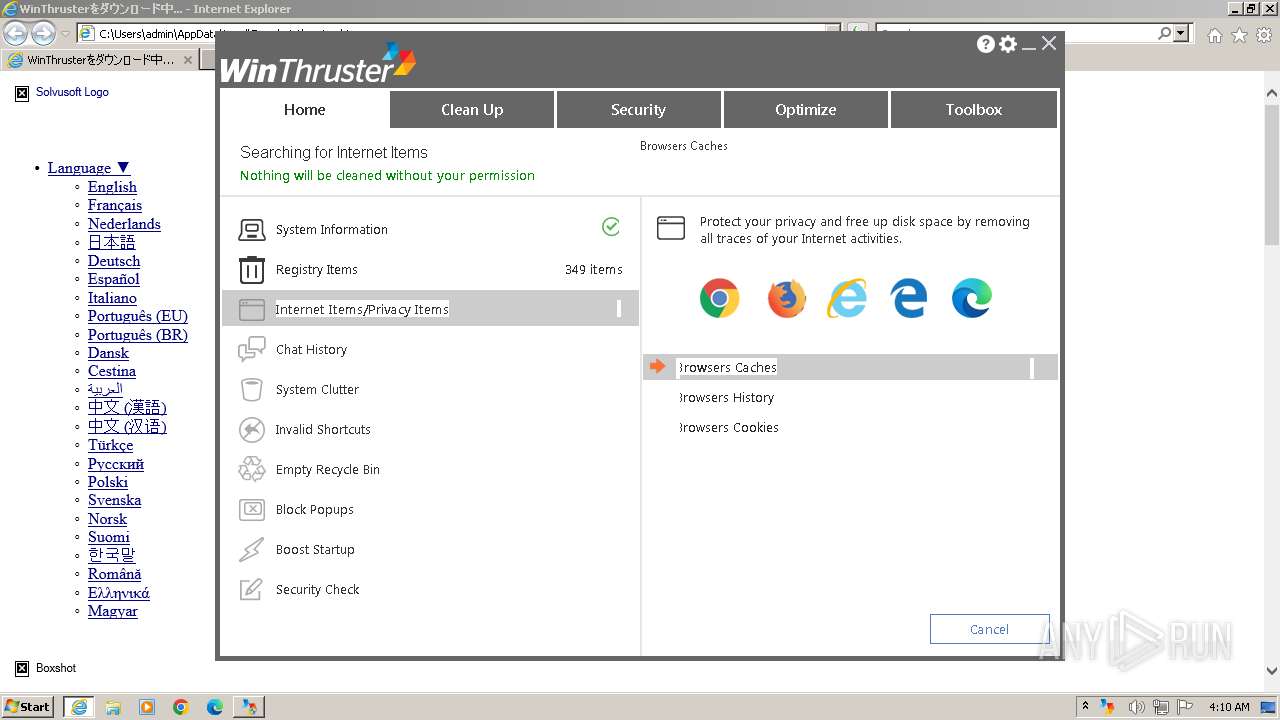
Task: Select Browsers History row
Action: [x=850, y=397]
